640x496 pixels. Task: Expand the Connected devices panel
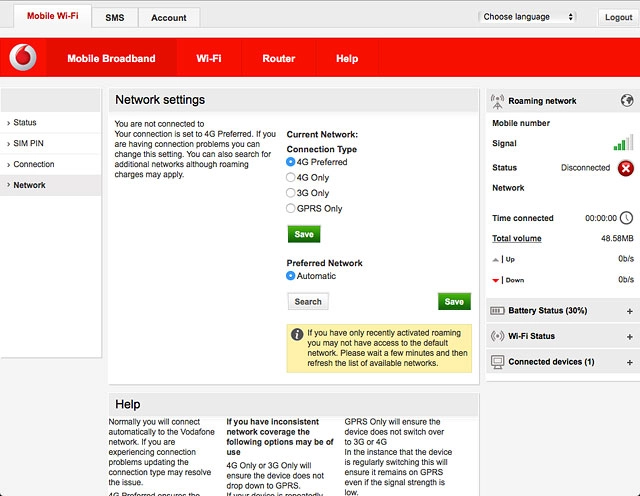point(629,362)
